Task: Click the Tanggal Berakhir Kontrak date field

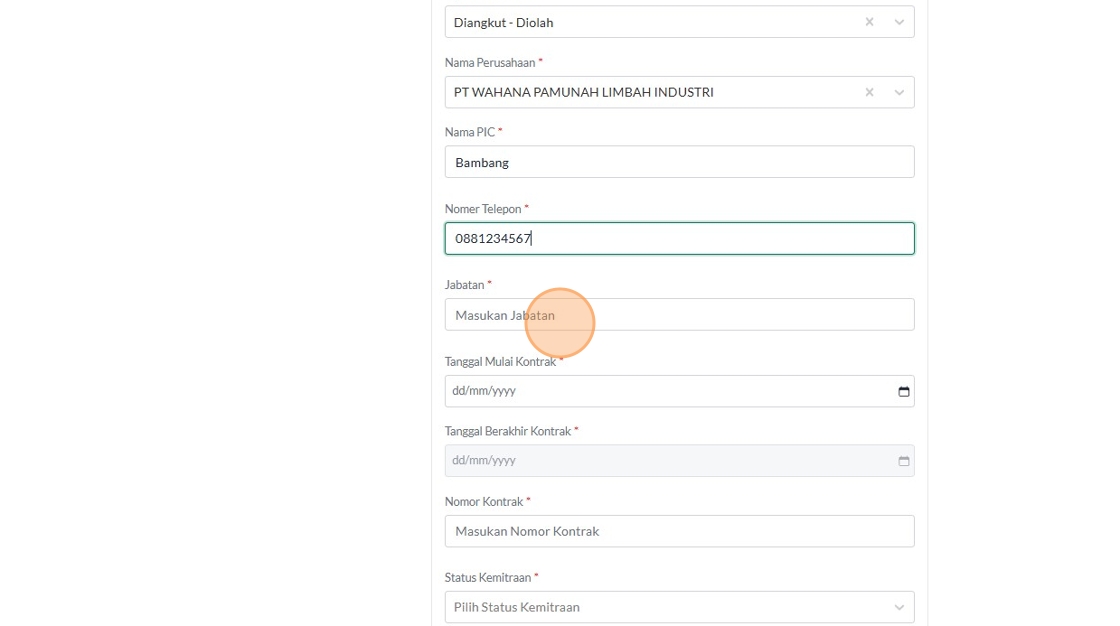Action: pyautogui.click(x=660, y=461)
